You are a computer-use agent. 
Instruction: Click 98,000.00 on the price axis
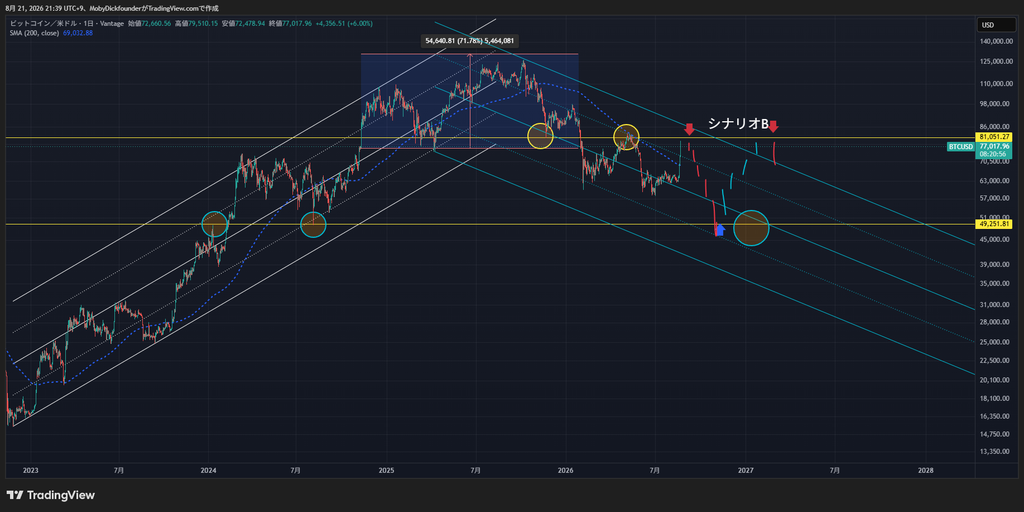click(995, 104)
